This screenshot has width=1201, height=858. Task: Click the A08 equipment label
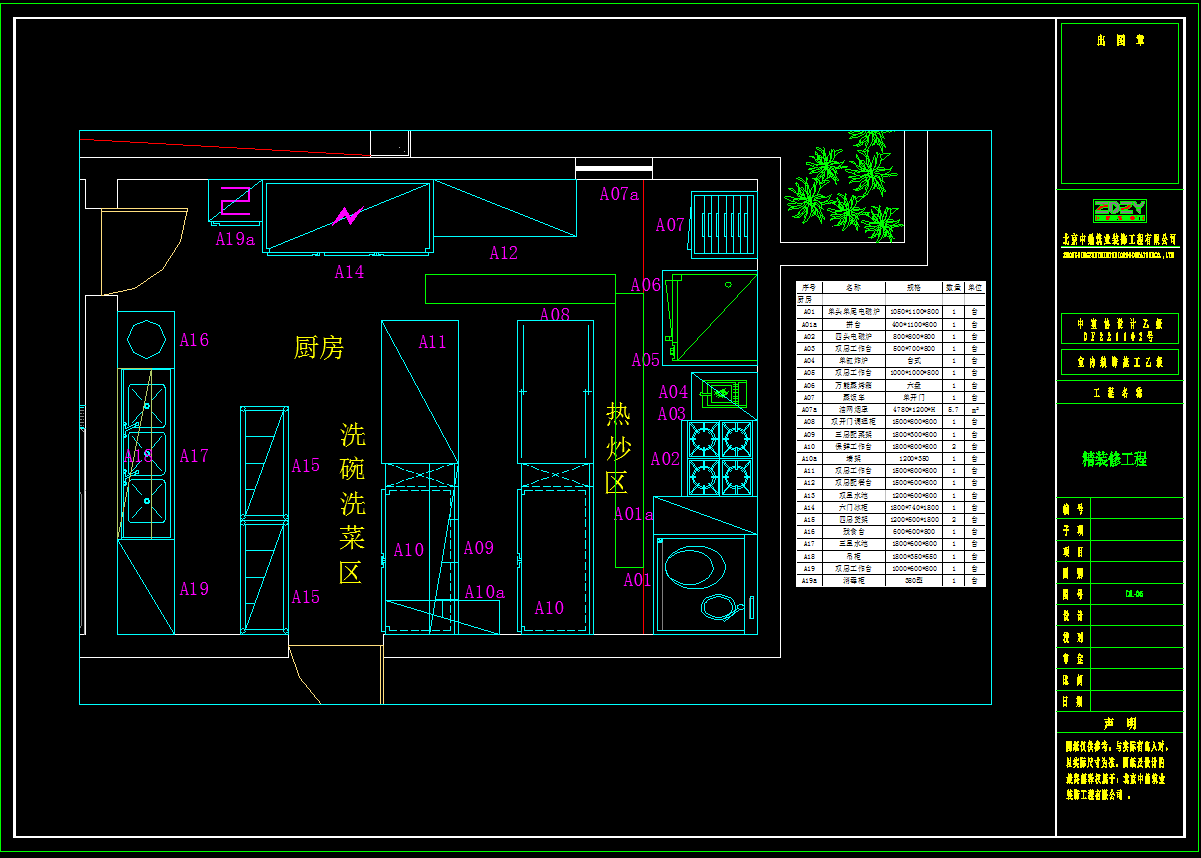555,315
